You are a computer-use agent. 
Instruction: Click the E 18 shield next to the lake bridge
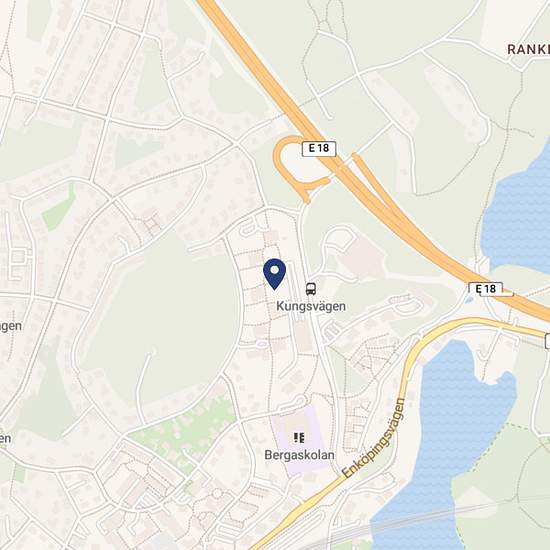point(486,289)
